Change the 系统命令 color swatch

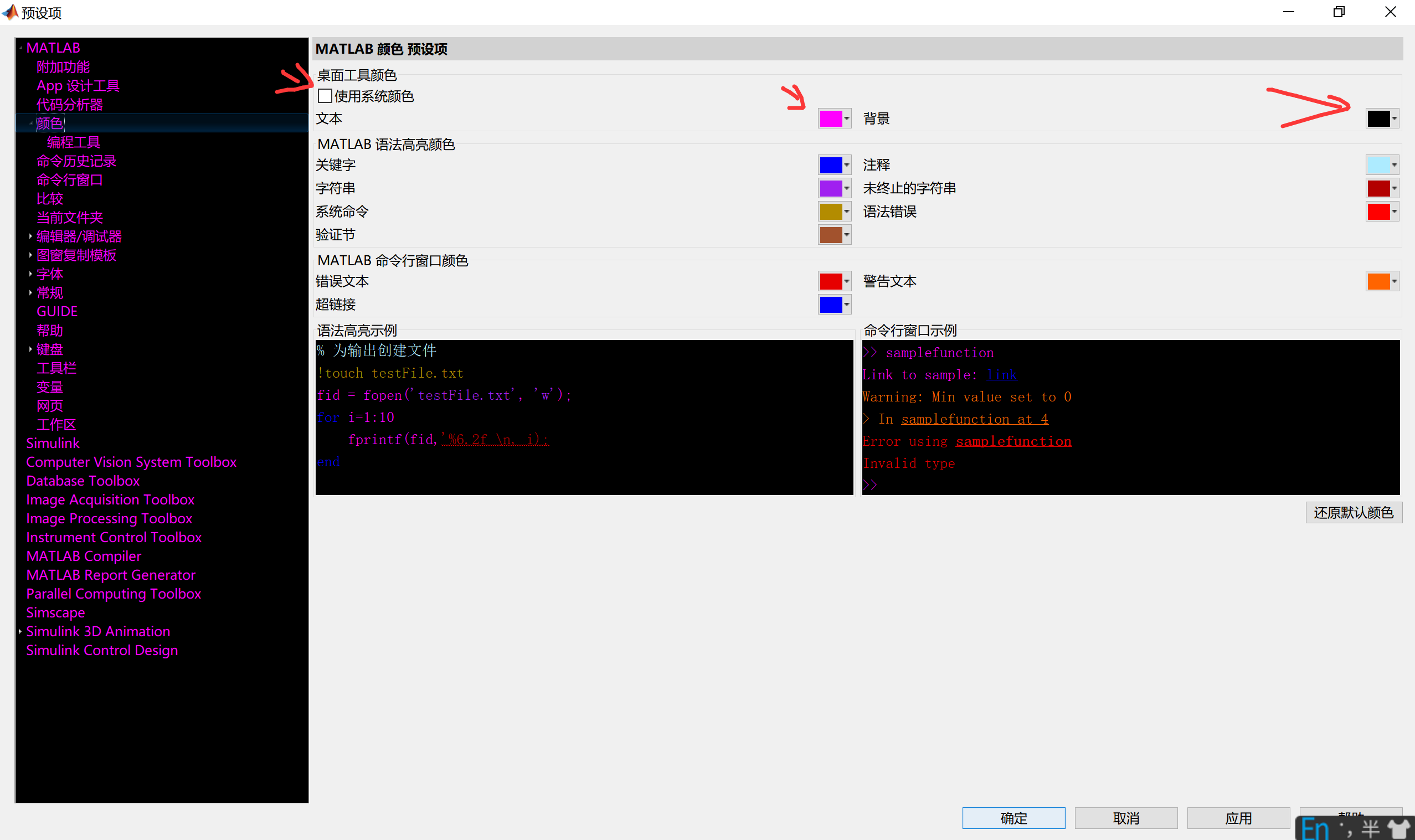click(834, 211)
